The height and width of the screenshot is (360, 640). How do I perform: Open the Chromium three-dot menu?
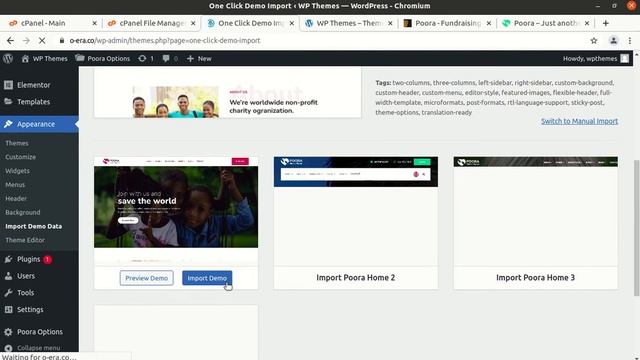(x=630, y=40)
